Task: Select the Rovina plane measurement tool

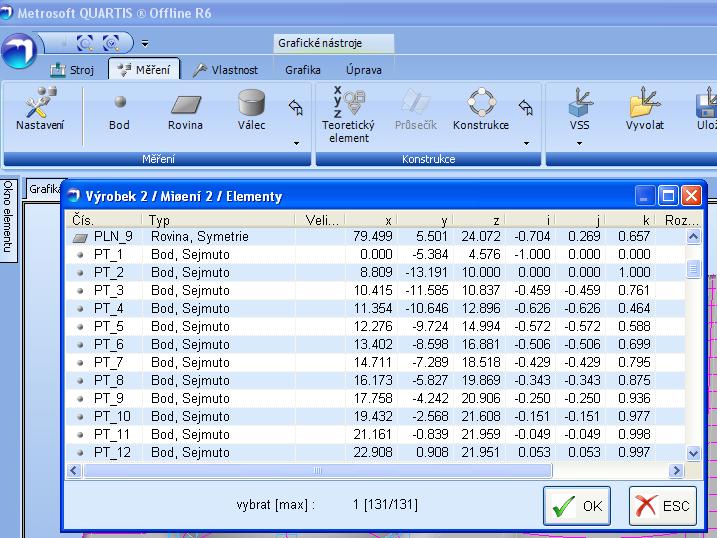Action: pyautogui.click(x=185, y=112)
